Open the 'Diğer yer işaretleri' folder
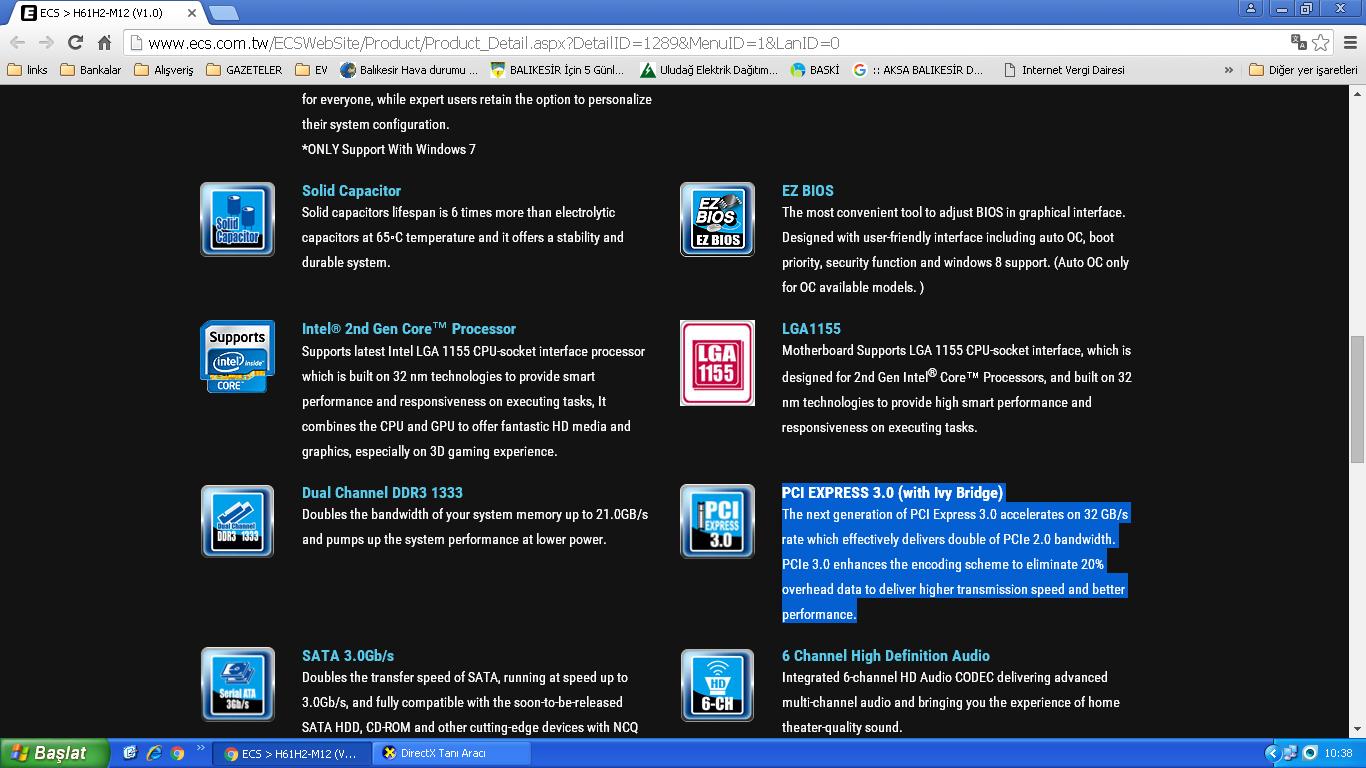Screen dimensions: 1366x768 tap(1304, 70)
